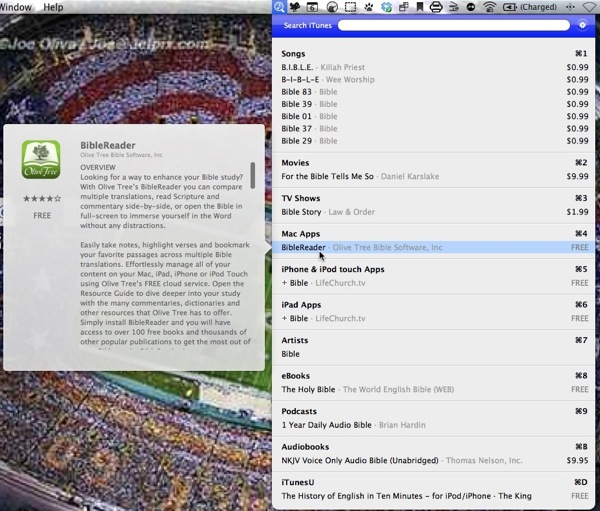Click the $1.99 price for Bible Story

577,212
